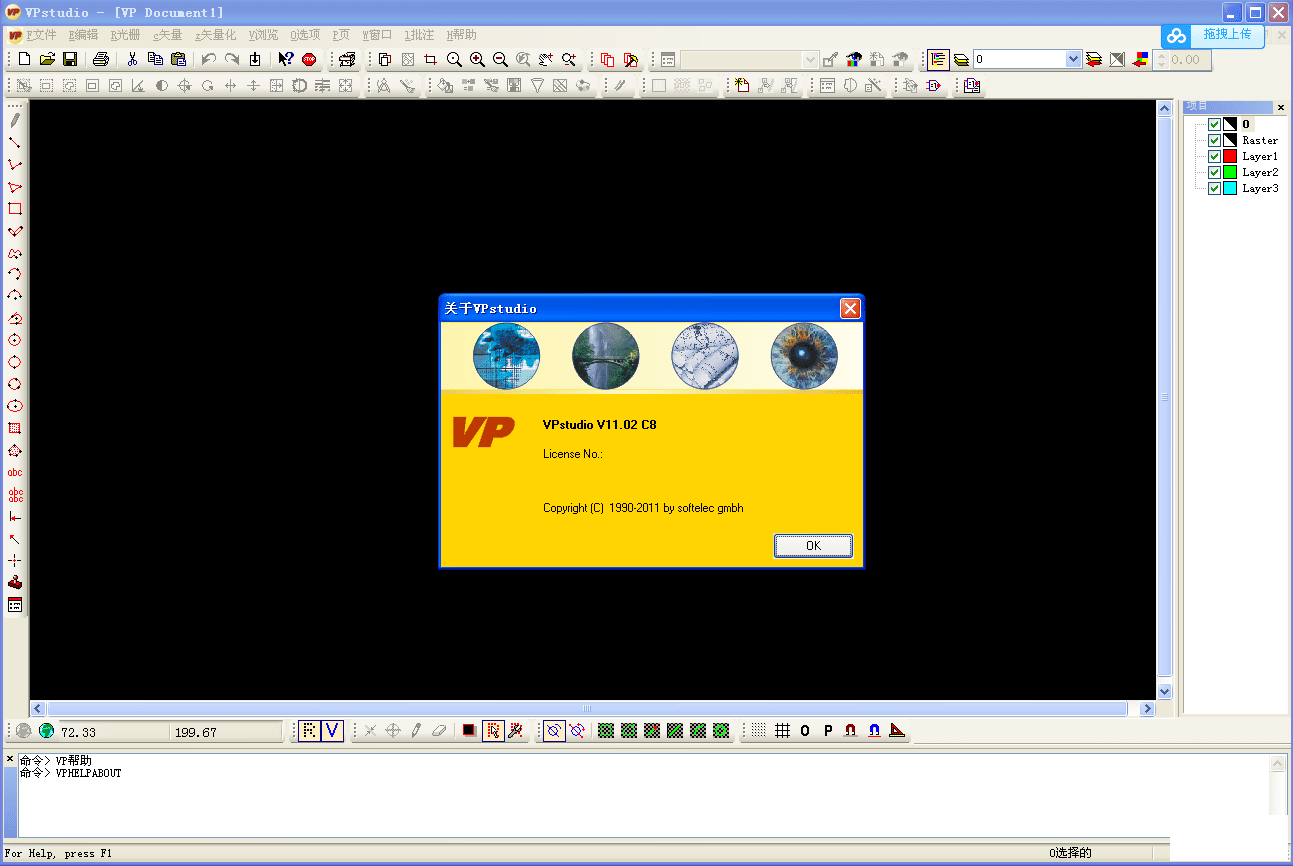Click the grid hash icon in bottom toolbar
This screenshot has width=1293, height=866.
pos(783,731)
